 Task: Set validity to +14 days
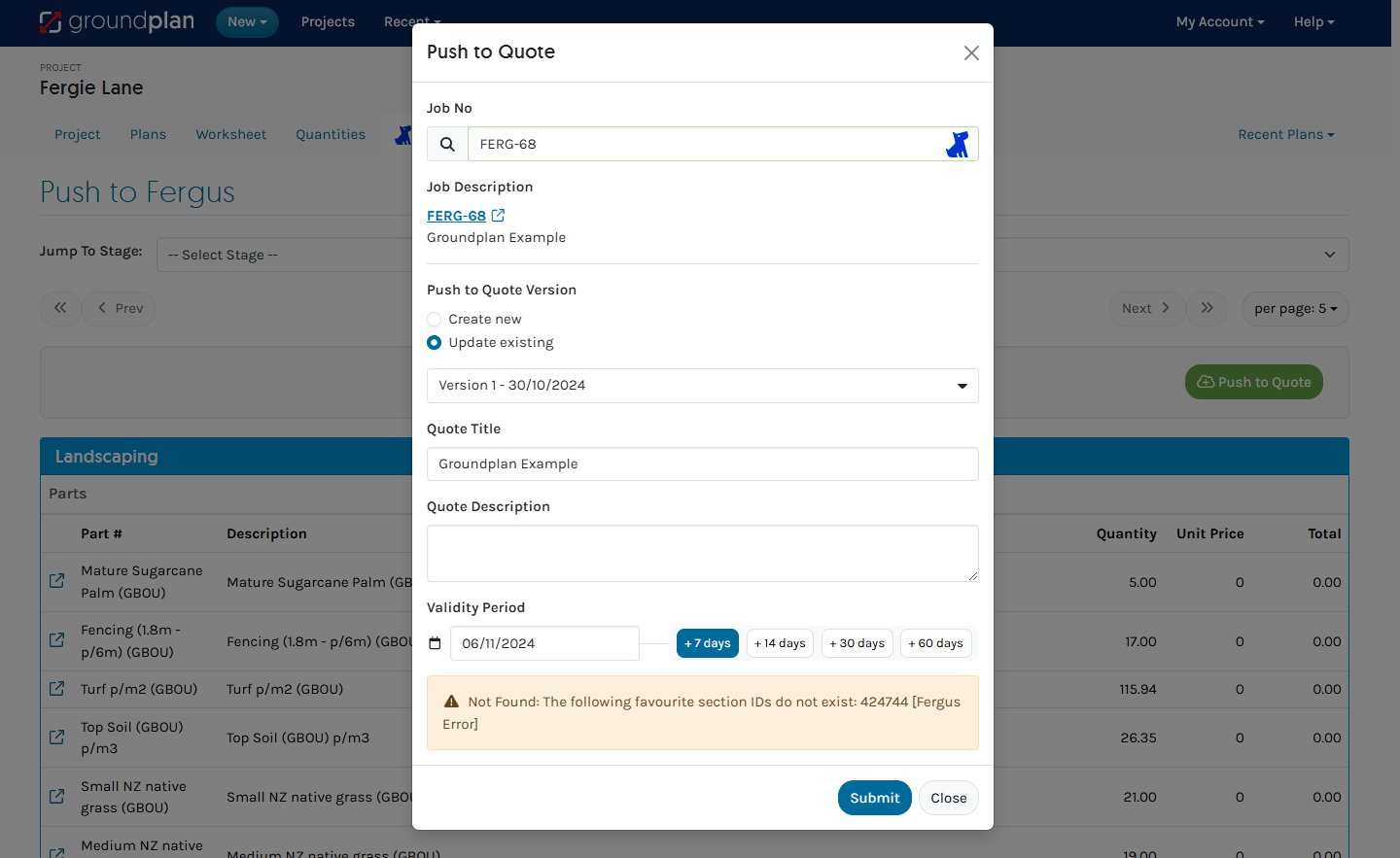tap(780, 643)
